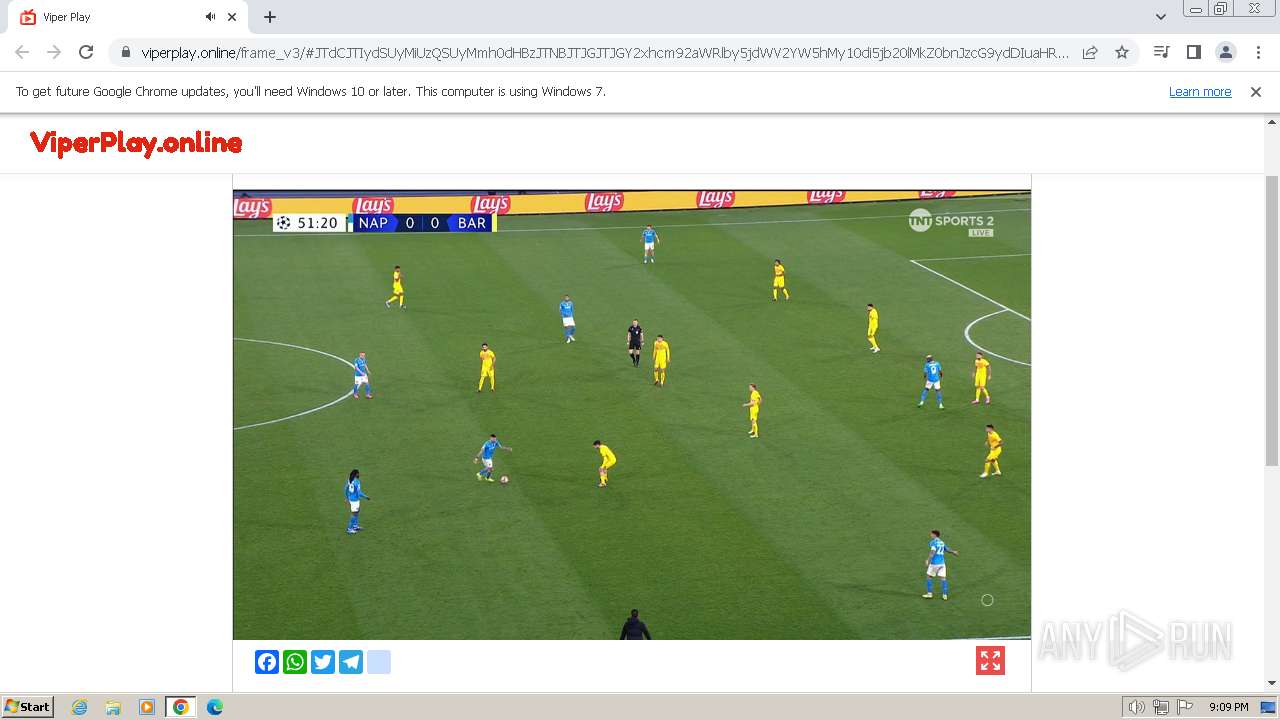Enter fullscreen with the red expand button
This screenshot has width=1280, height=720.
pos(990,660)
